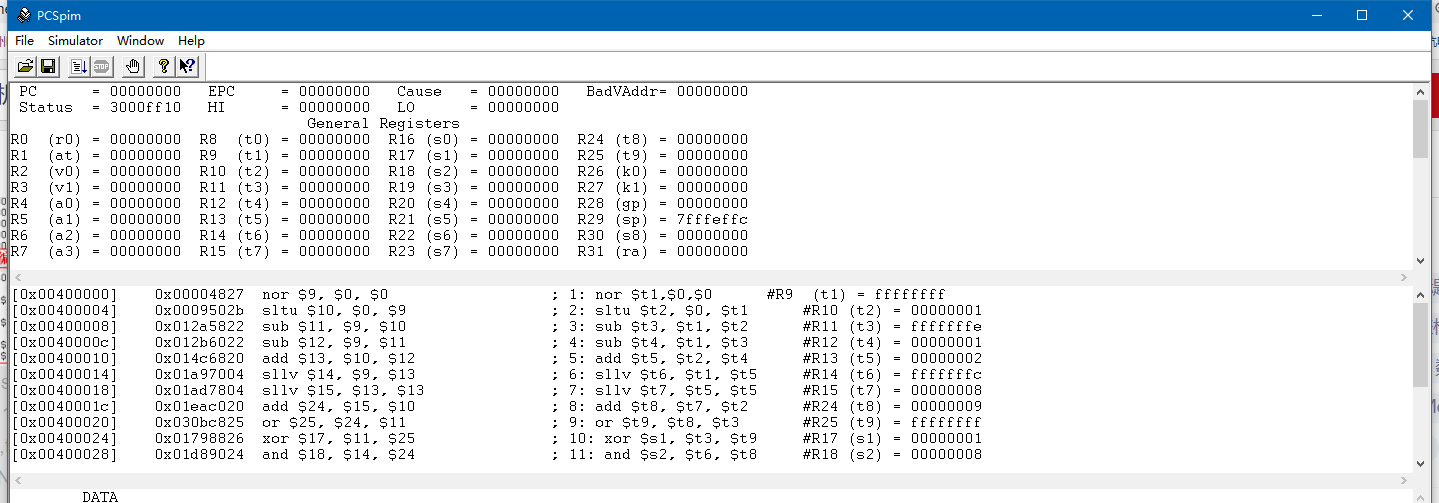Click the Status register value 3000ff10
The image size is (1439, 503).
point(146,107)
